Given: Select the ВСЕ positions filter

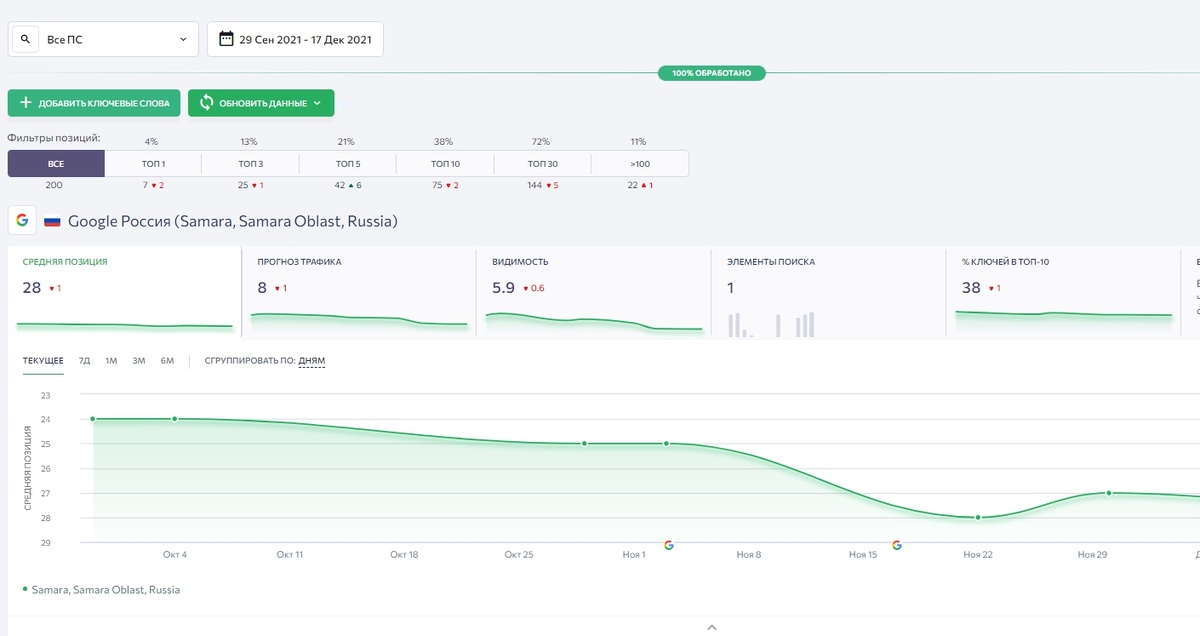Looking at the screenshot, I should (x=56, y=163).
